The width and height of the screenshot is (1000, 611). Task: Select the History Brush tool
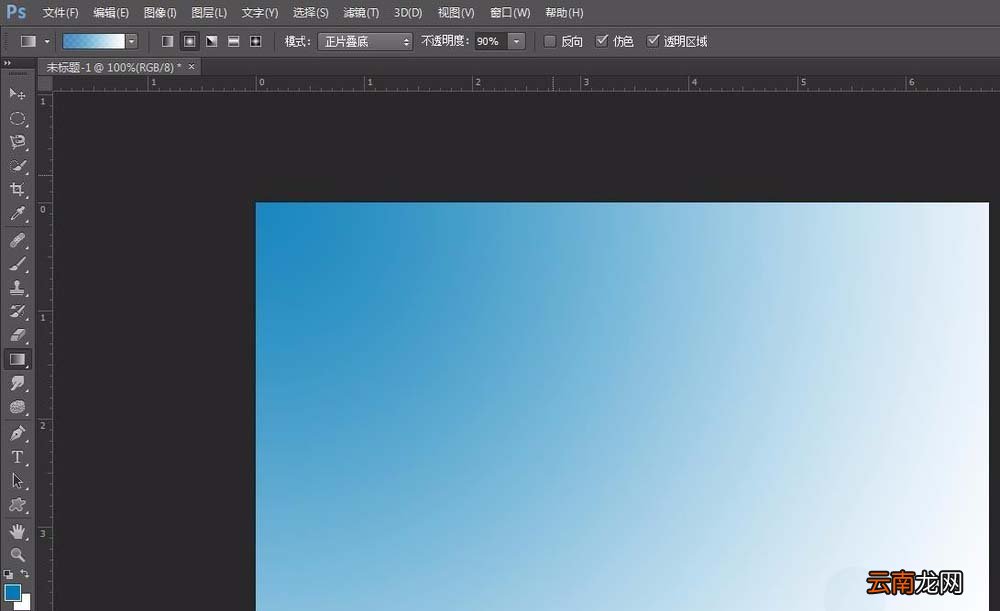coord(17,311)
